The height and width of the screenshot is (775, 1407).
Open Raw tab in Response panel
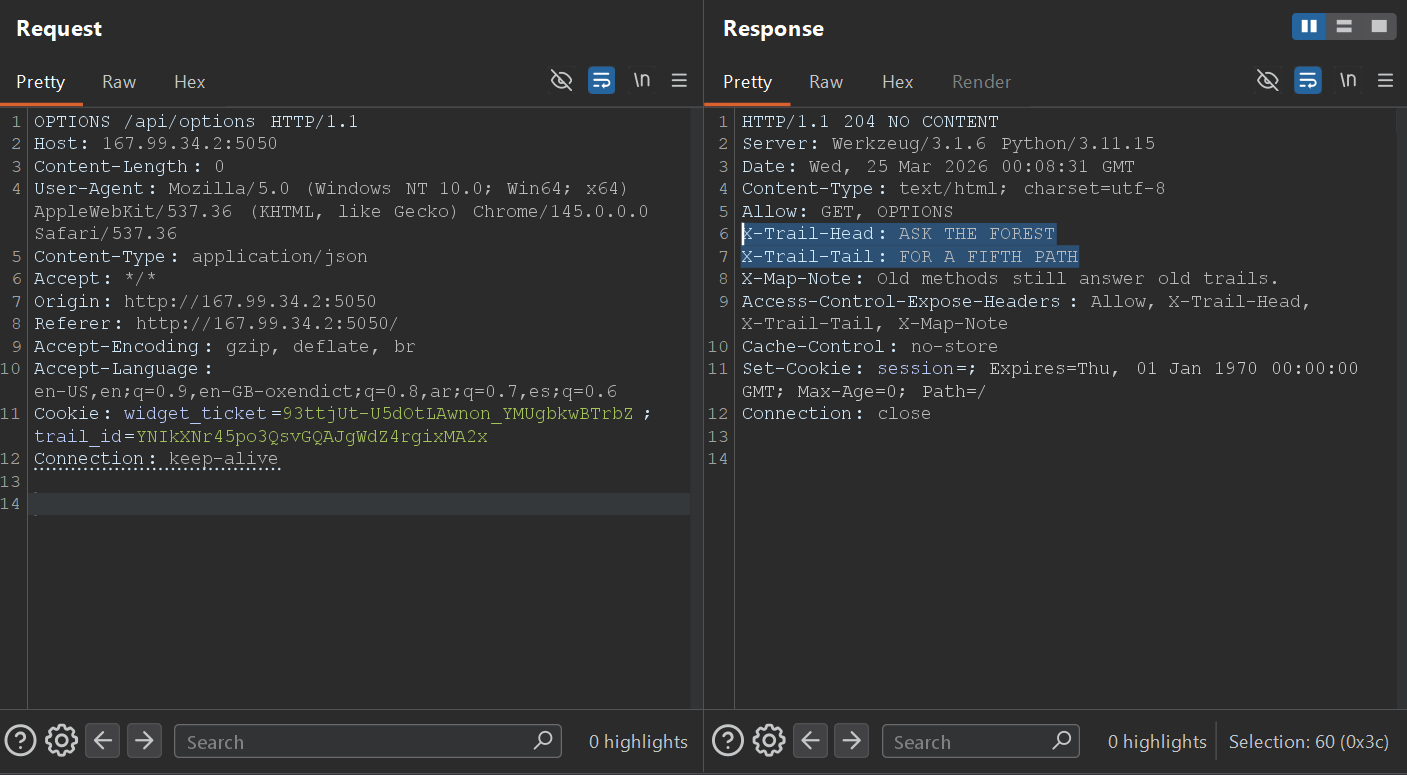point(826,82)
